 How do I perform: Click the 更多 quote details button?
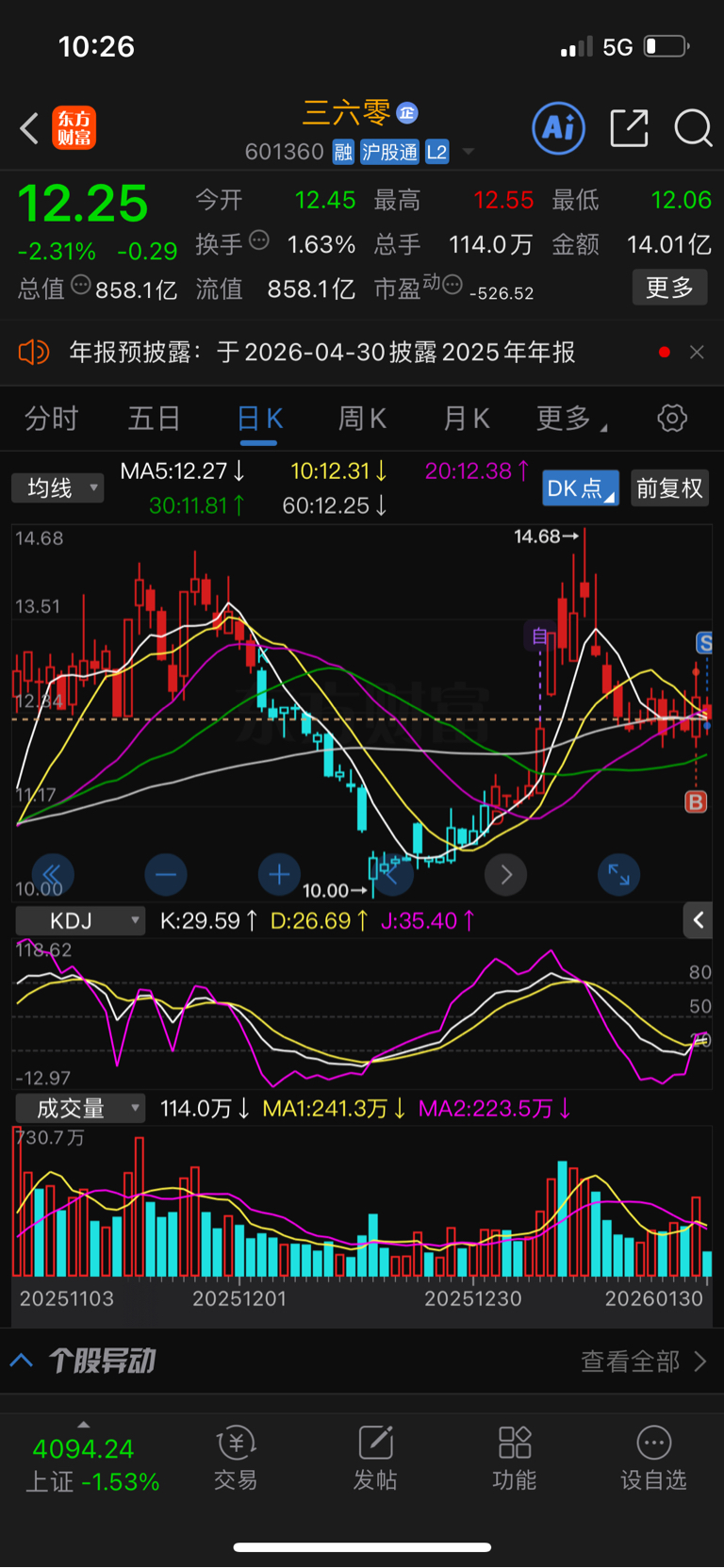(x=669, y=288)
